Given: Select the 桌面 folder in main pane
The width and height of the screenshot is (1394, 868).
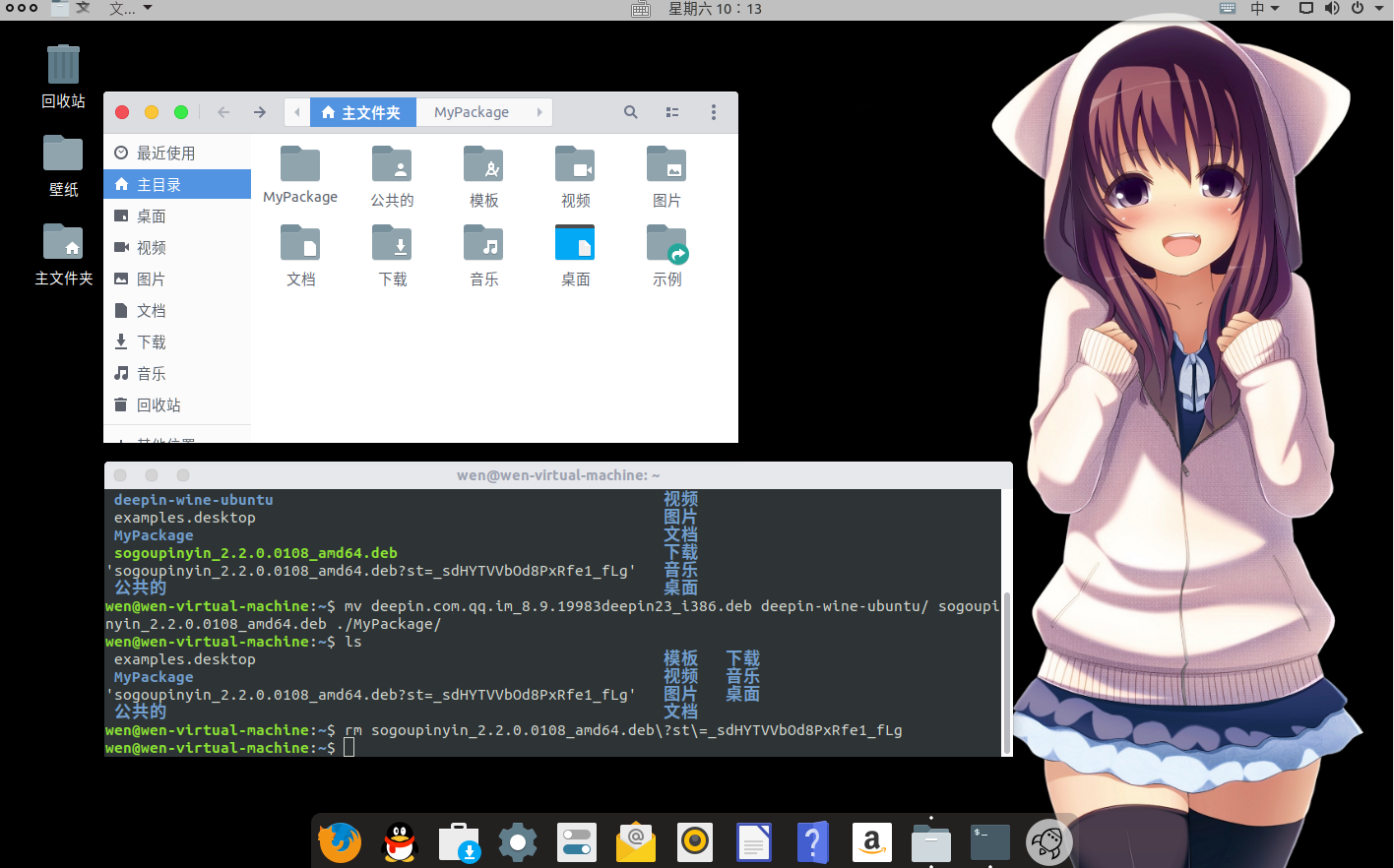Looking at the screenshot, I should point(575,255).
